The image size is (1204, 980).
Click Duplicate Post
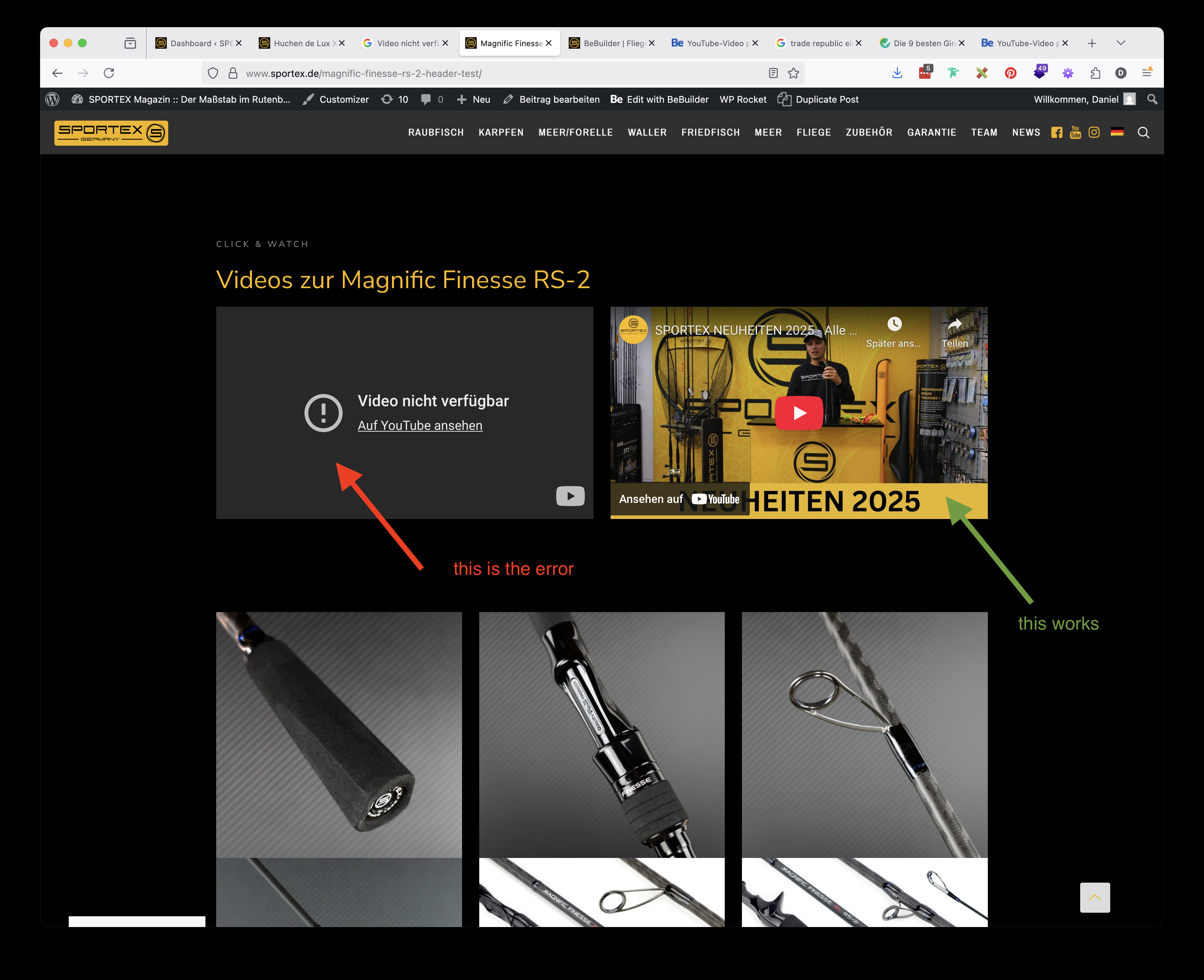pos(819,100)
